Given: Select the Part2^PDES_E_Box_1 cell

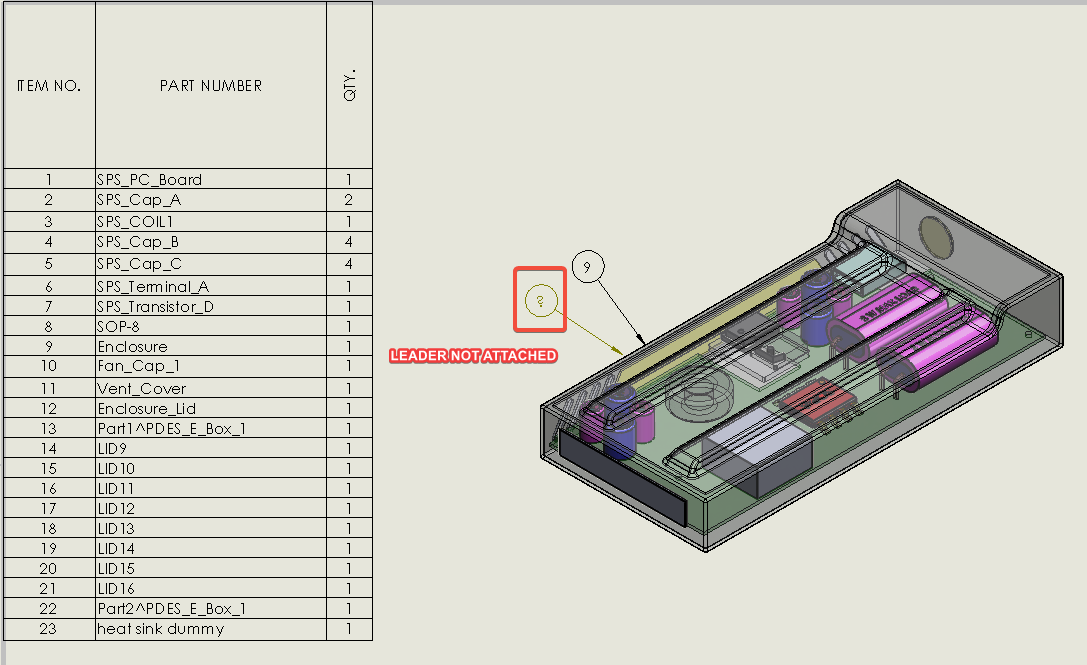Looking at the screenshot, I should pyautogui.click(x=211, y=608).
